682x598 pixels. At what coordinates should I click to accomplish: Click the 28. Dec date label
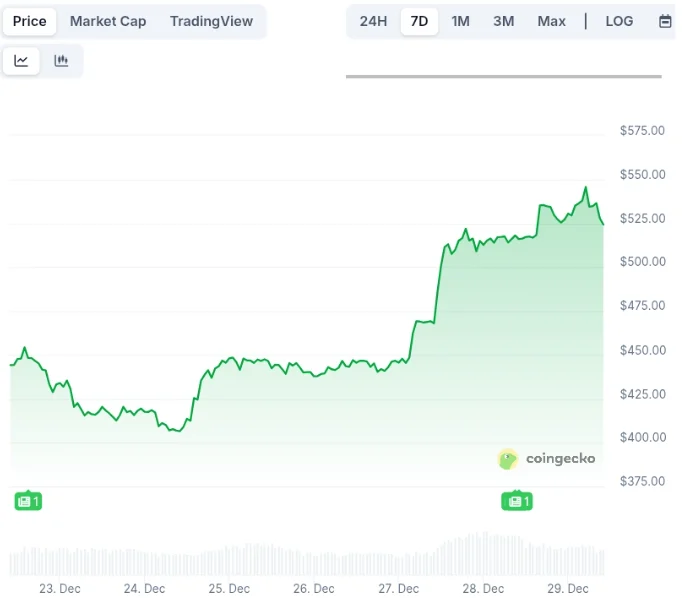(483, 588)
